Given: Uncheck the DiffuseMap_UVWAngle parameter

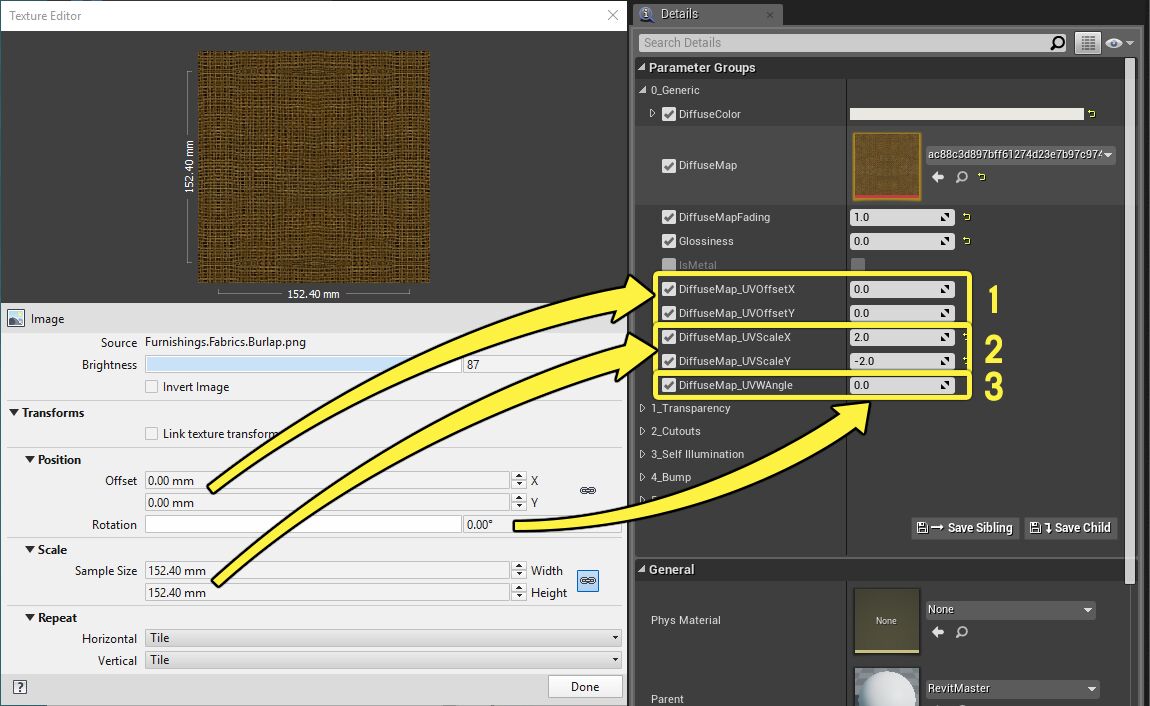Looking at the screenshot, I should [666, 385].
